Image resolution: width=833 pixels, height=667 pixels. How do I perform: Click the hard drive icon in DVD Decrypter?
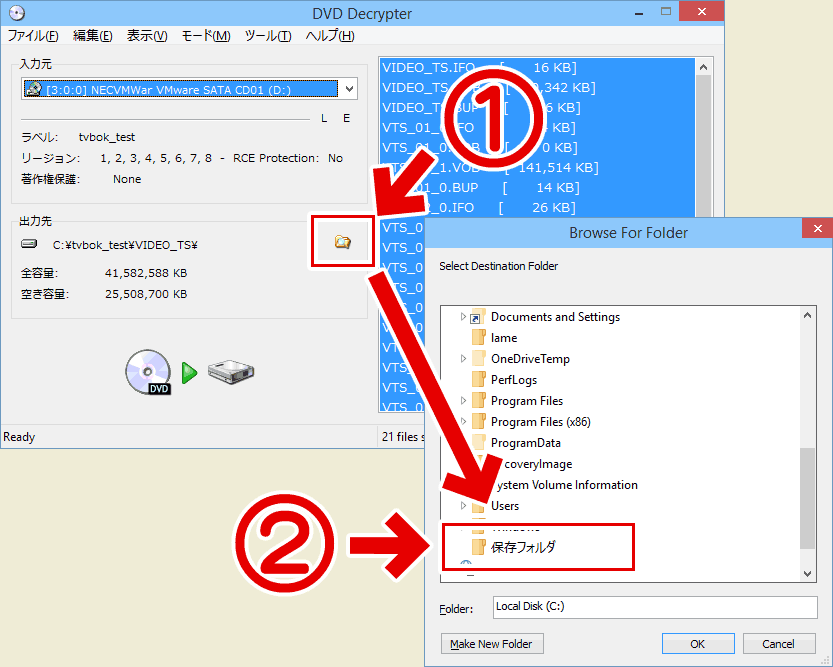point(231,372)
